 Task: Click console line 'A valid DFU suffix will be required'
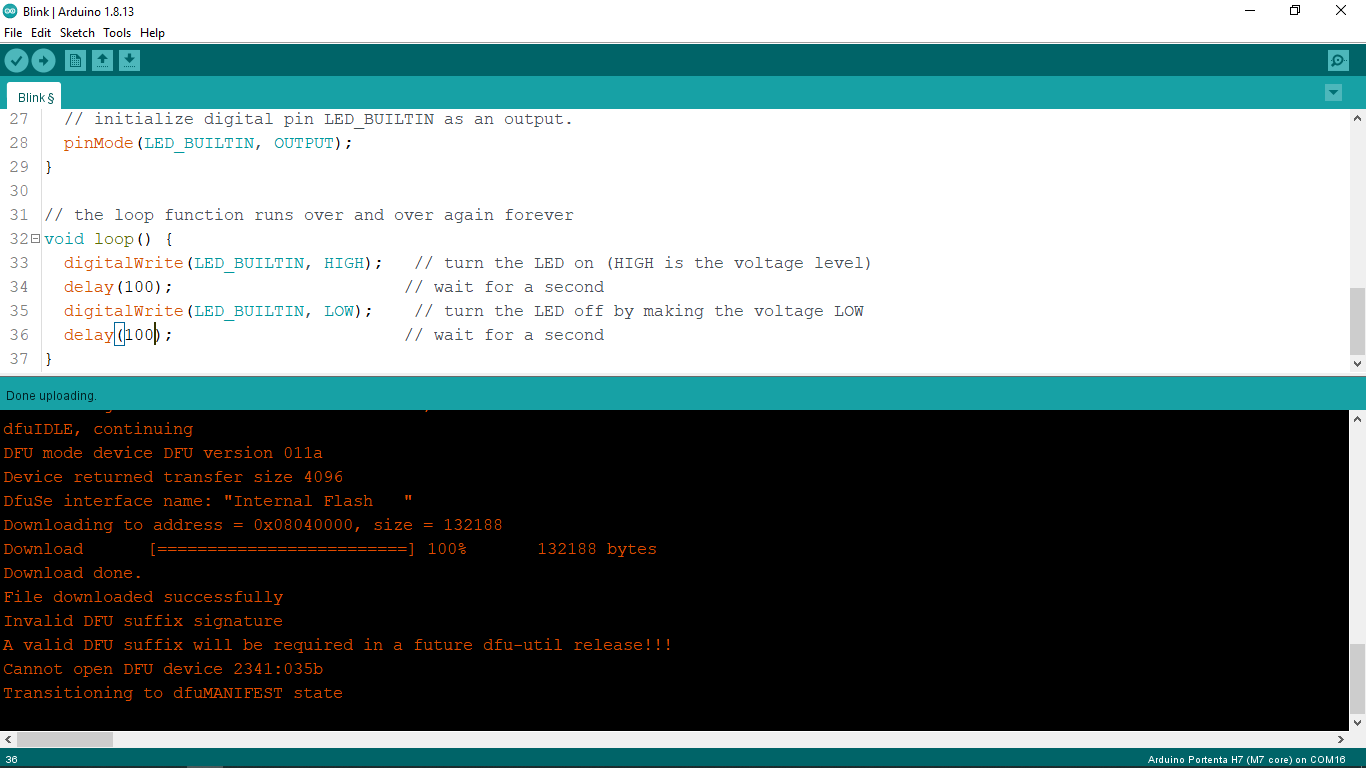[x=338, y=645]
